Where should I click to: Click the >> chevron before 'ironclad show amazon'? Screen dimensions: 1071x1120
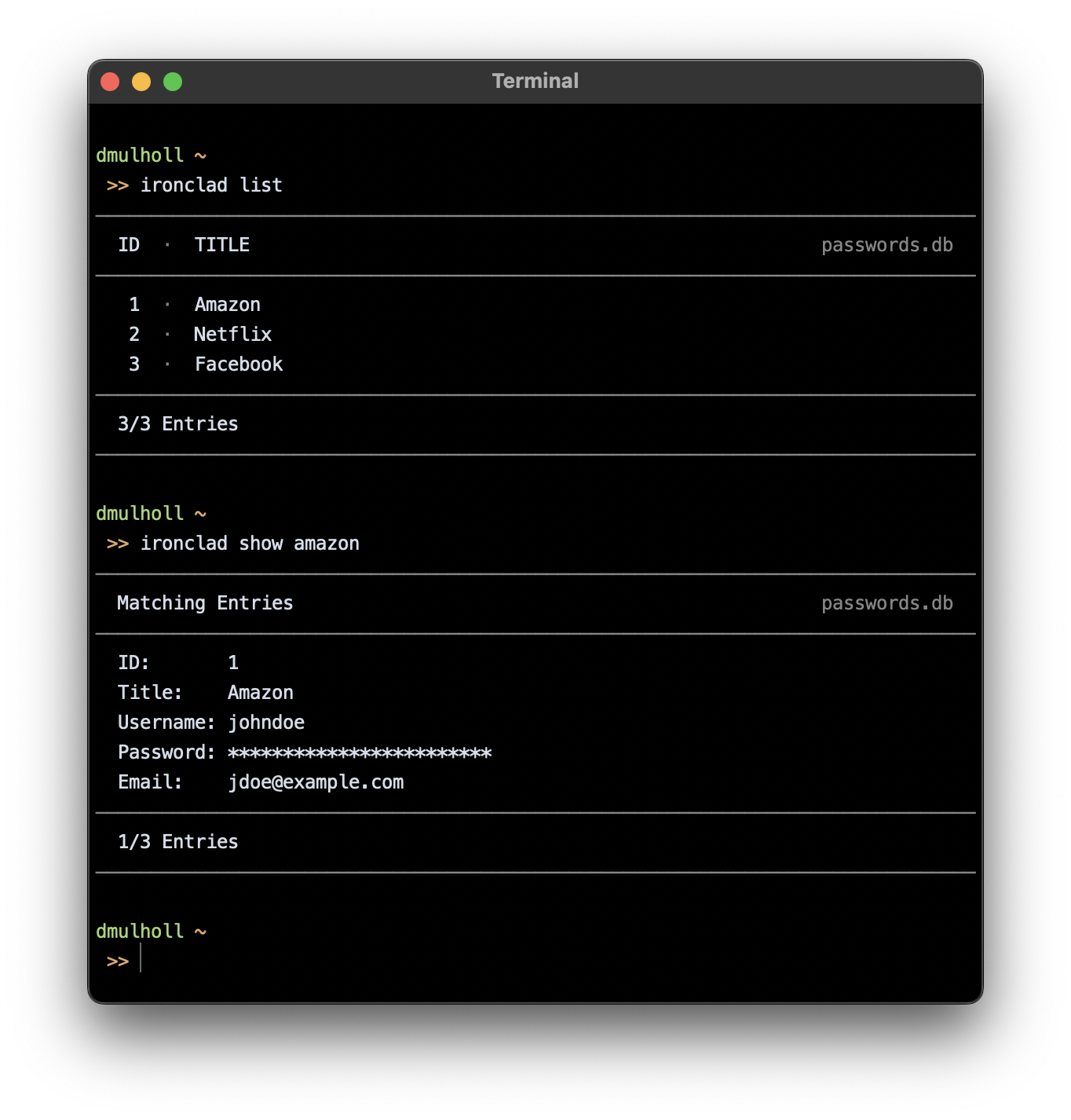point(118,543)
